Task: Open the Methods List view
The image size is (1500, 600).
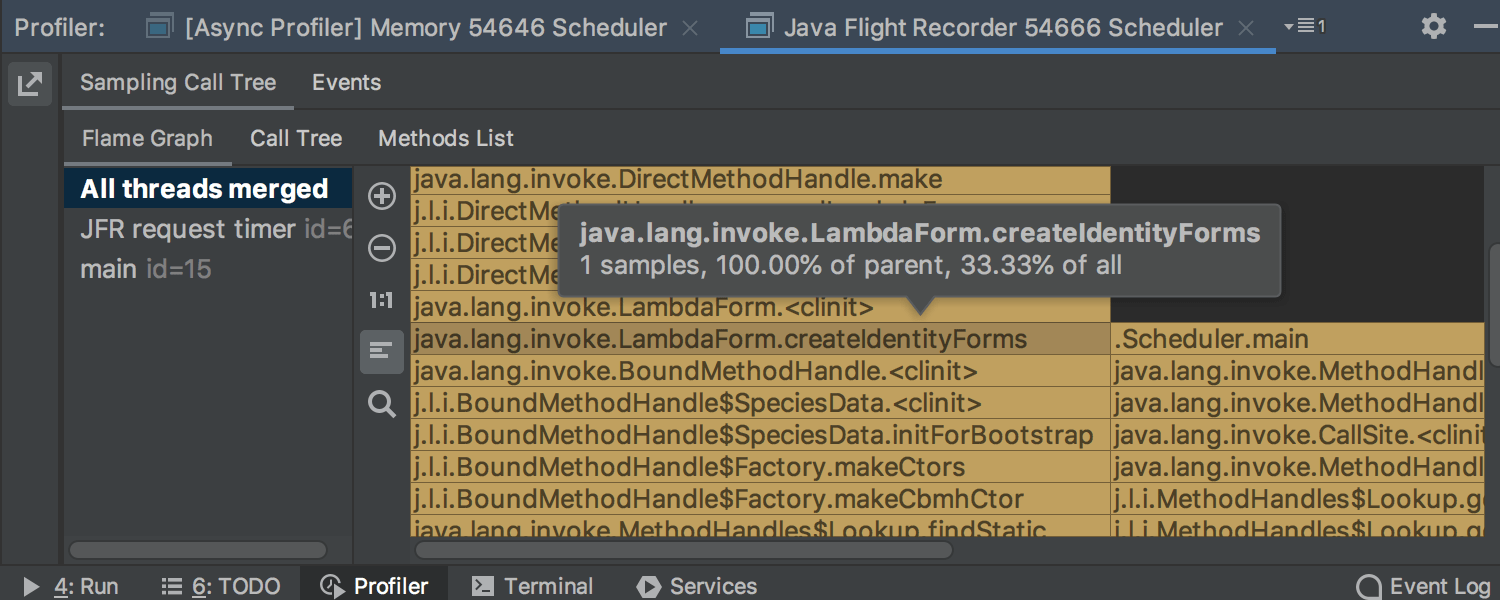Action: [x=446, y=138]
